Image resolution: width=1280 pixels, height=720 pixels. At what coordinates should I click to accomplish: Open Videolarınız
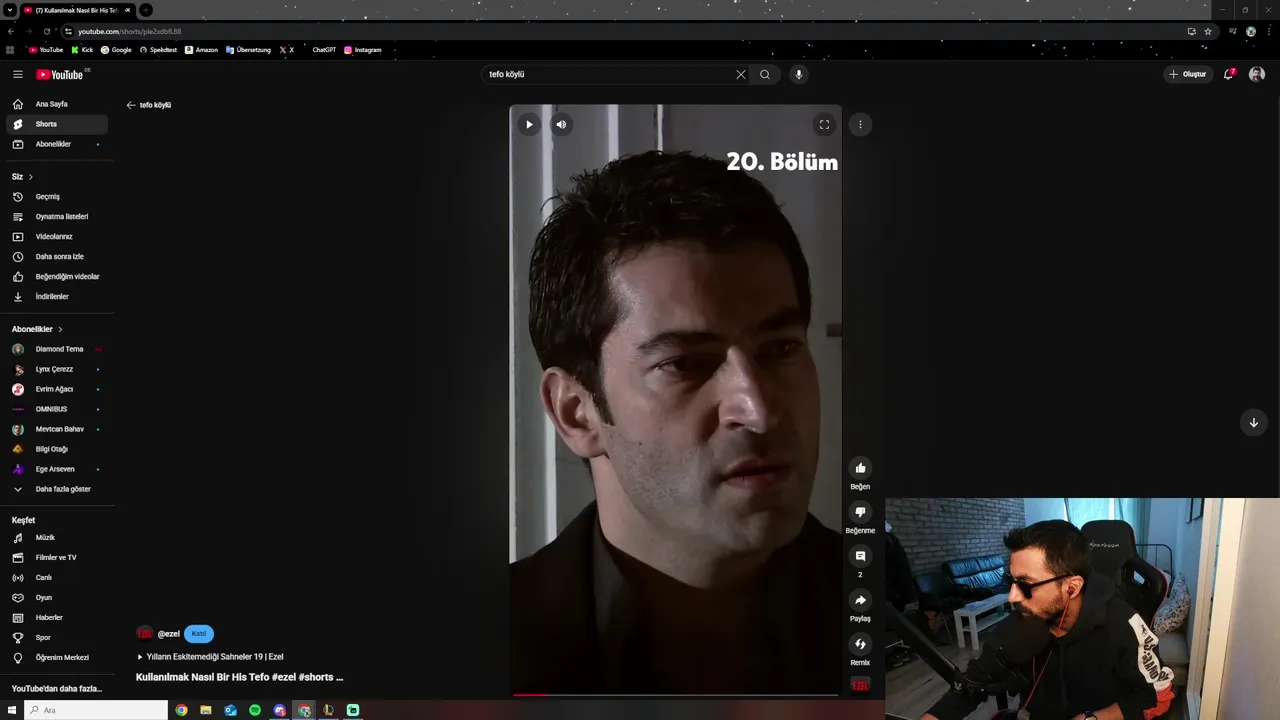point(57,237)
